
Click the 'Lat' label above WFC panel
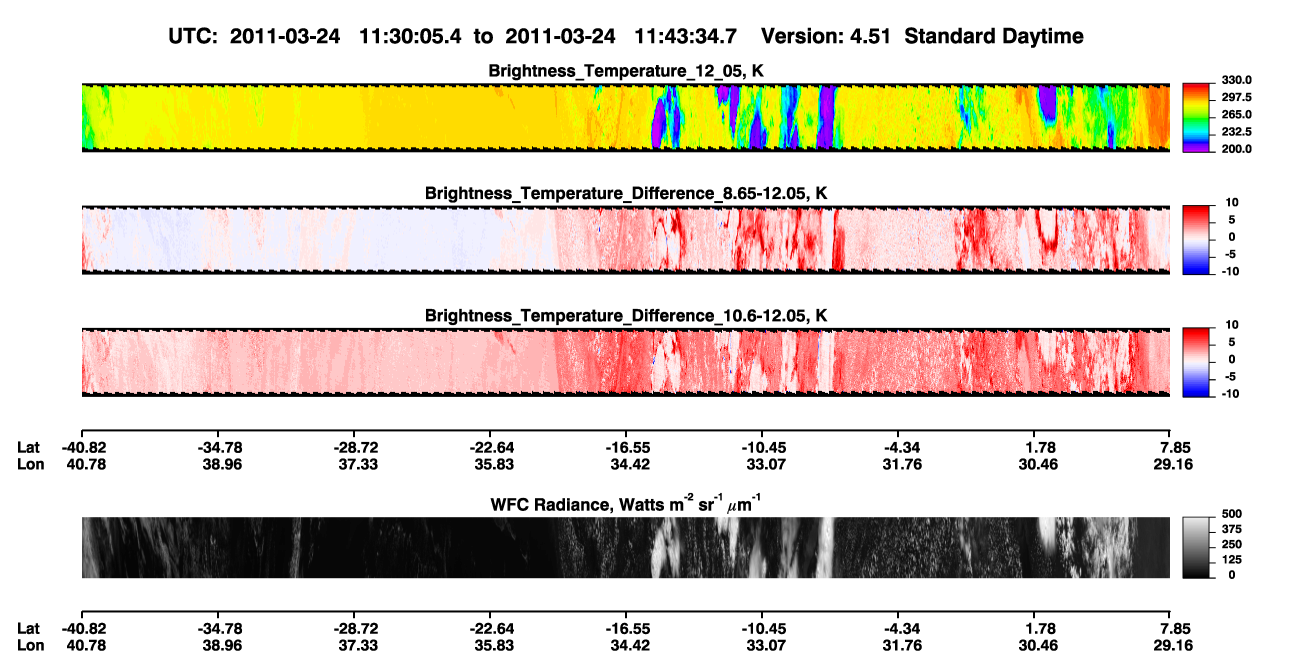point(28,448)
